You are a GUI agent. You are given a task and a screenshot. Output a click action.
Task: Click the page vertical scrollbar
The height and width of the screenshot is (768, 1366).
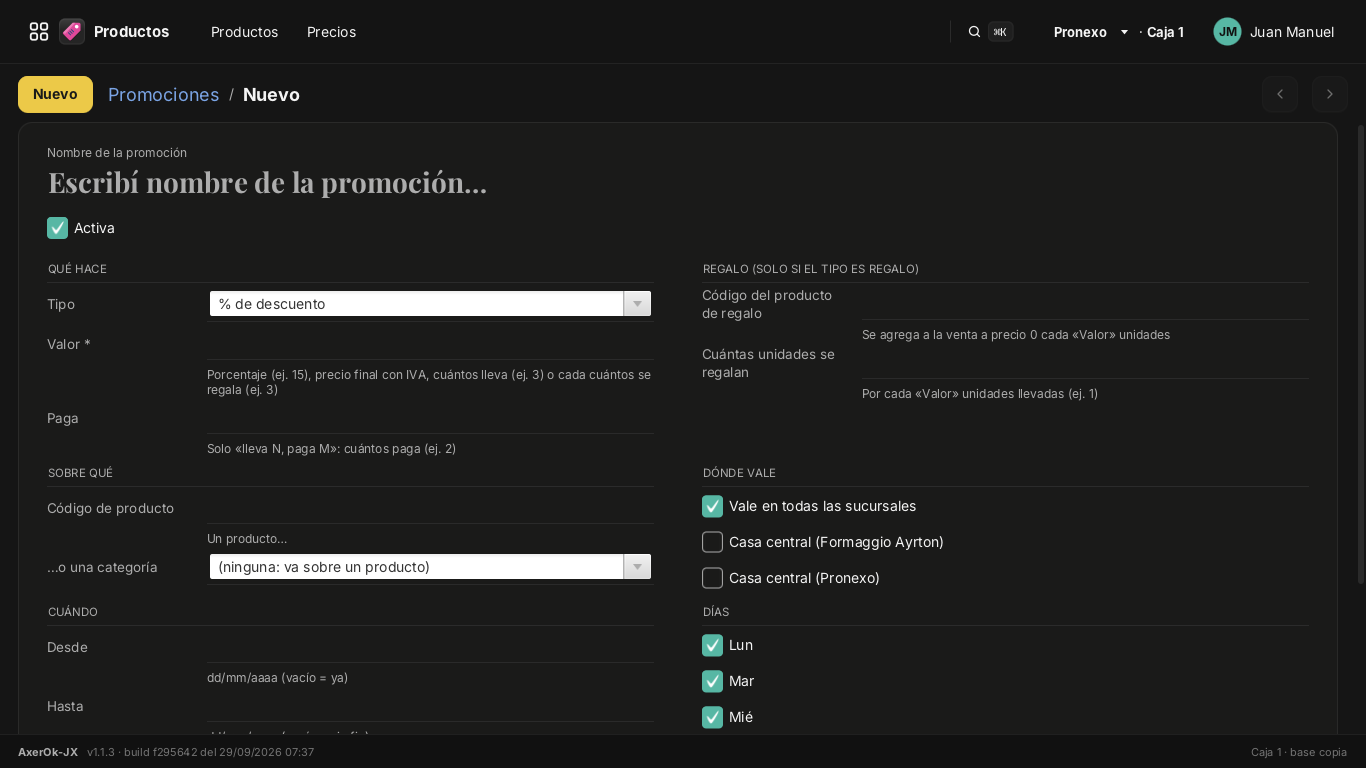coord(1360,355)
